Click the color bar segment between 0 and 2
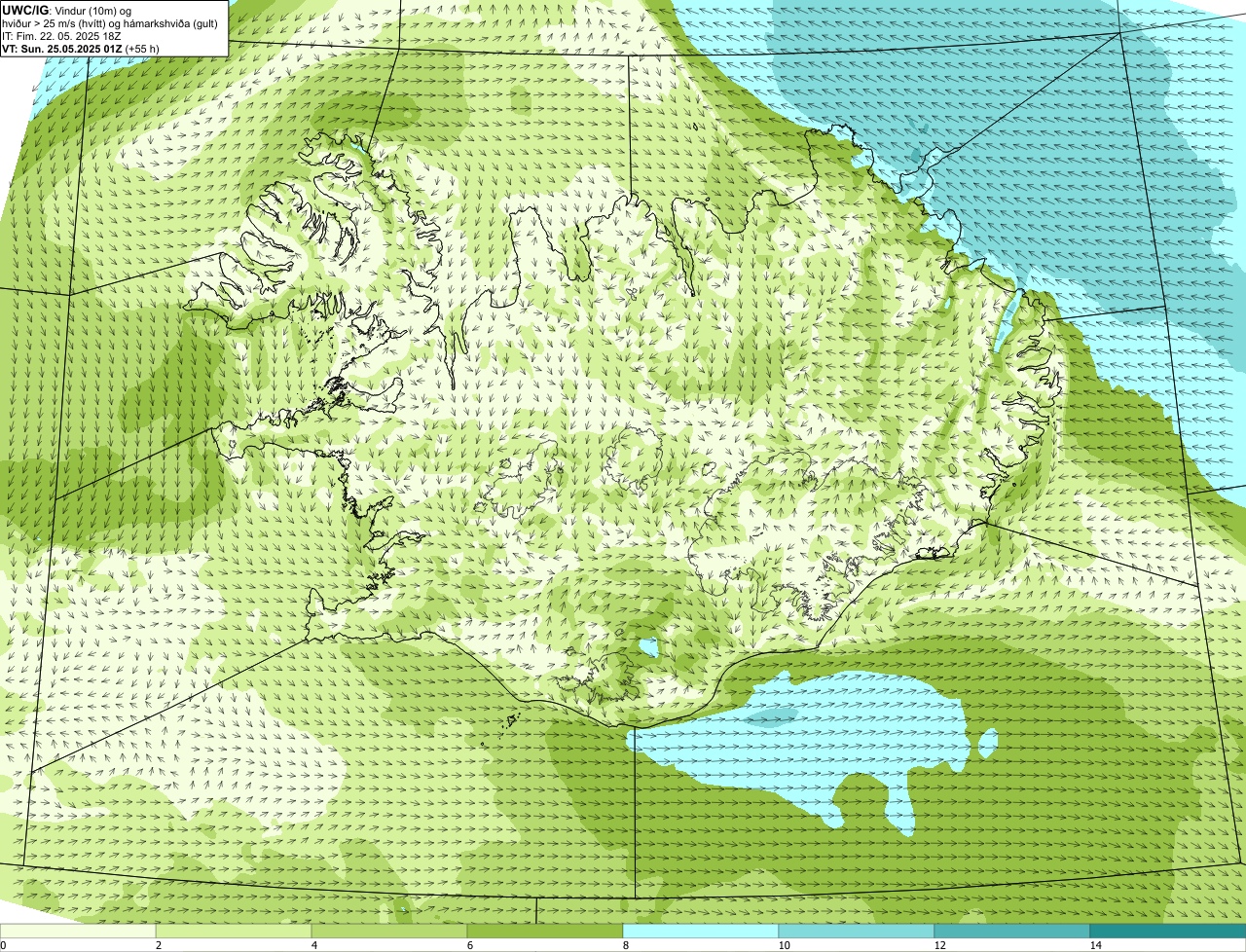Viewport: 1246px width, 952px height. point(78,932)
